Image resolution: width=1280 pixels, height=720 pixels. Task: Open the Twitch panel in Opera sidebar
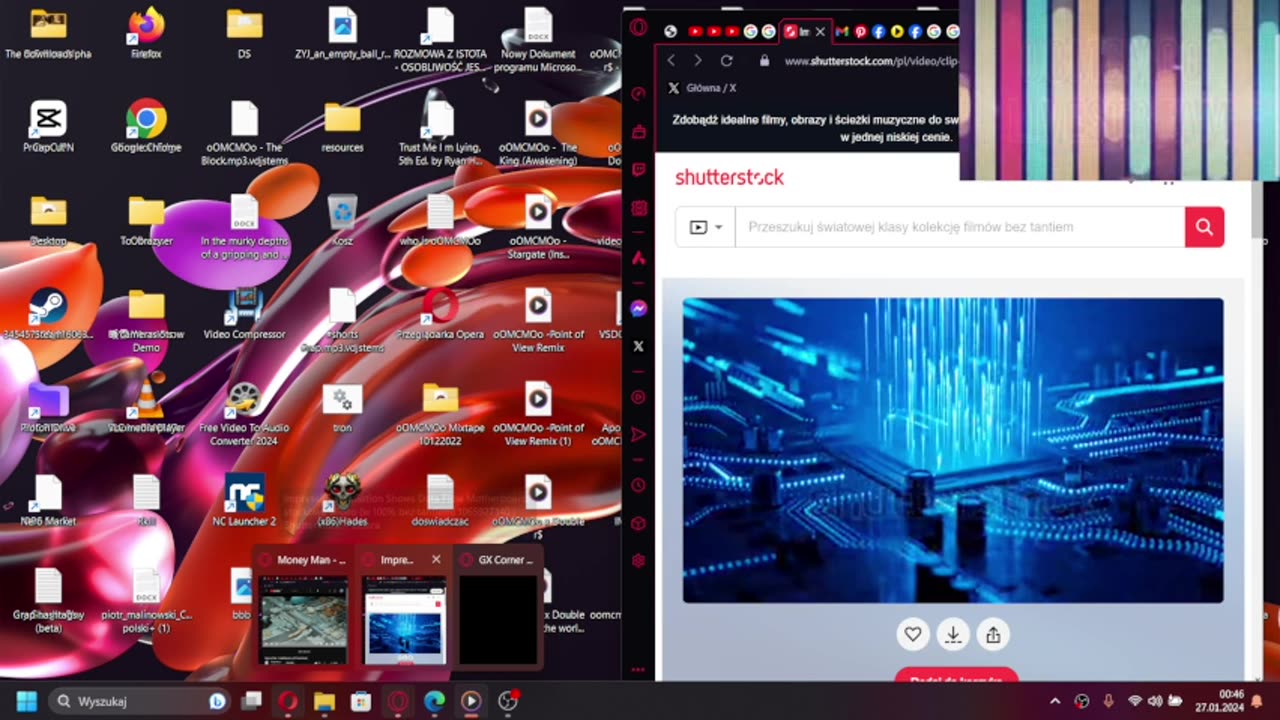coord(638,170)
